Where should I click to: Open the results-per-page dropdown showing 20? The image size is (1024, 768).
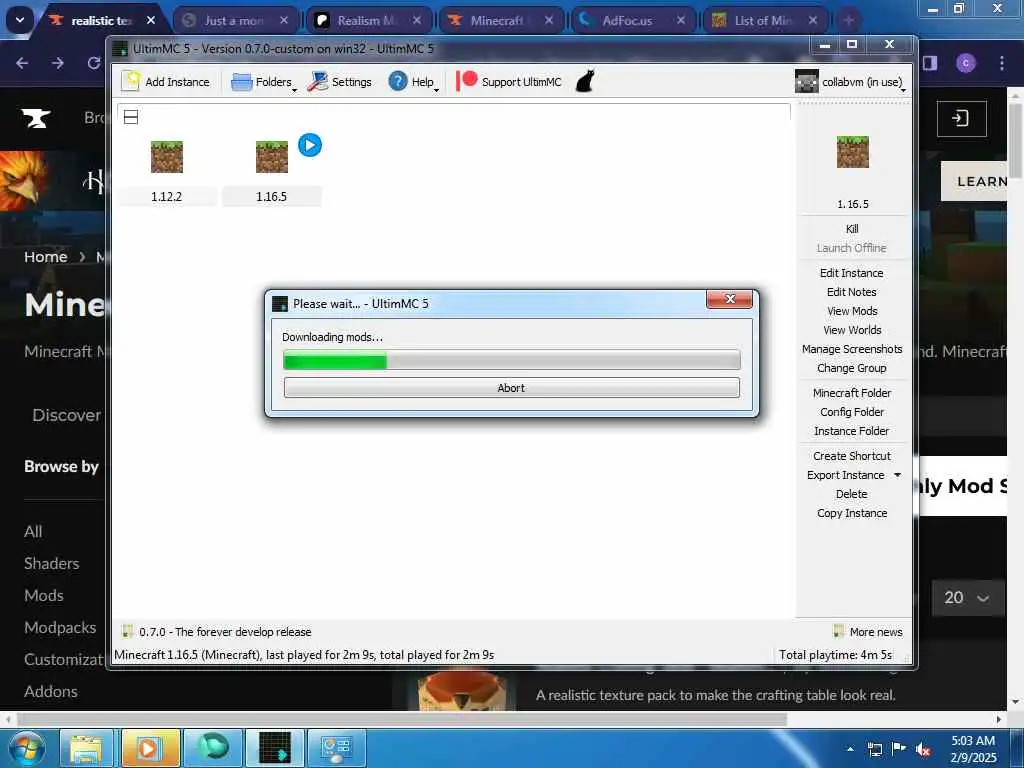click(x=967, y=598)
